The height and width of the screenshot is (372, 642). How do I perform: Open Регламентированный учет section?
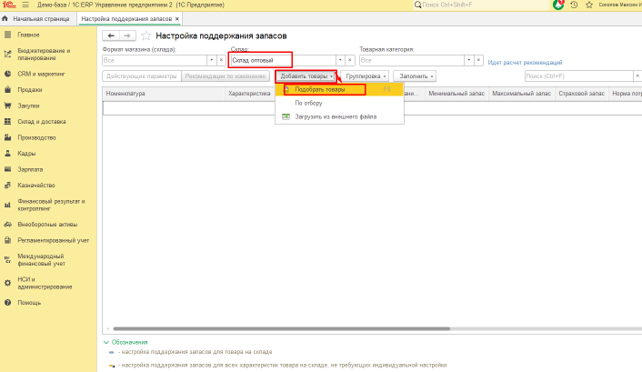tap(53, 240)
